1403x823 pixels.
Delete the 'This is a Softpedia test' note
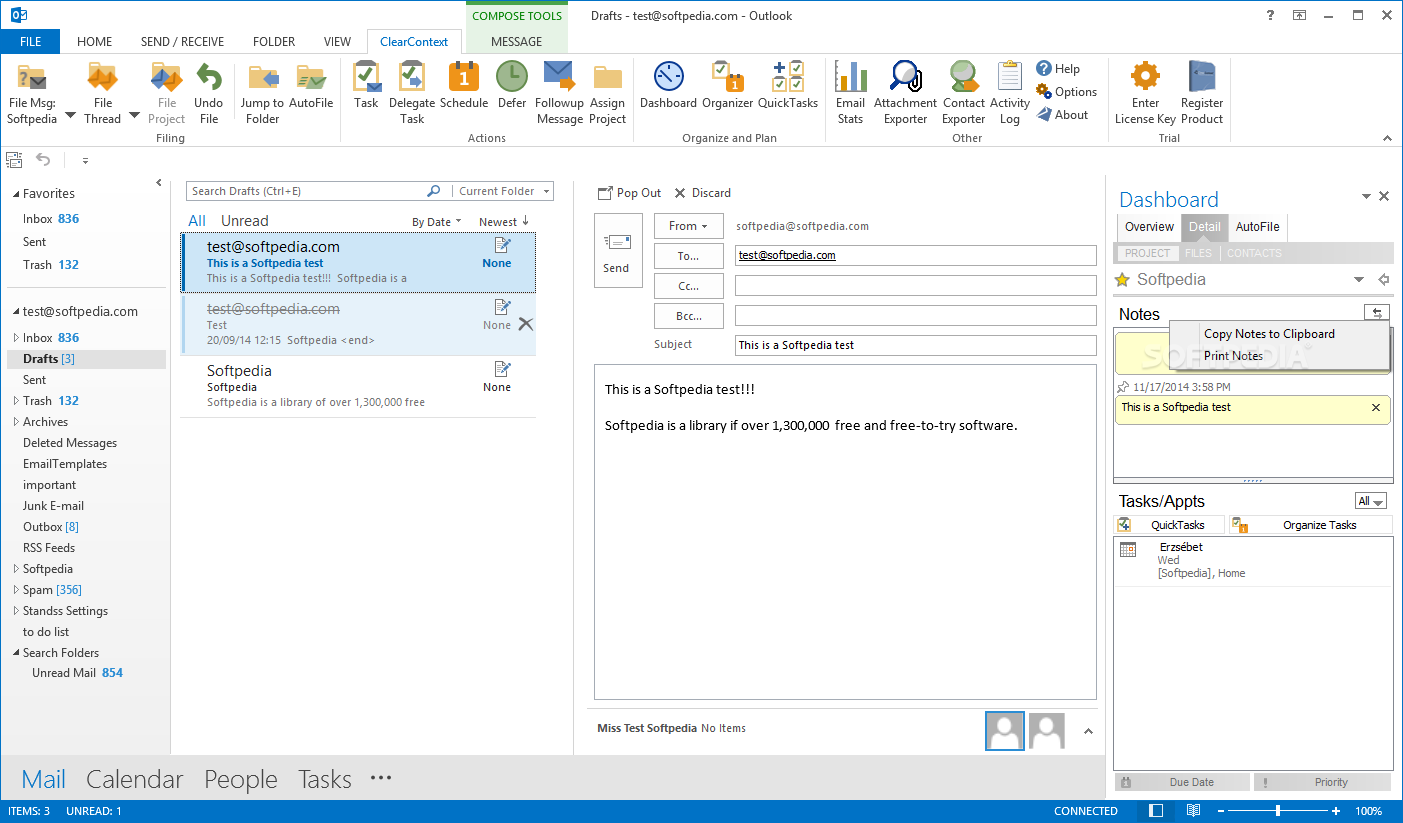click(1376, 408)
